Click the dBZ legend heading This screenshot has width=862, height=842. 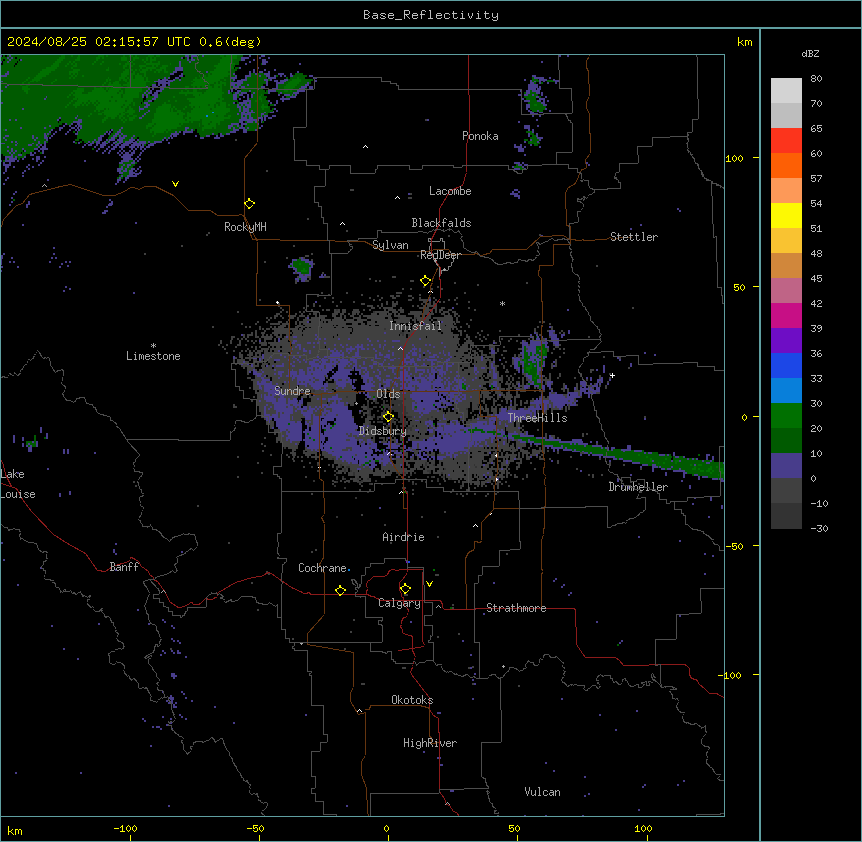click(810, 53)
